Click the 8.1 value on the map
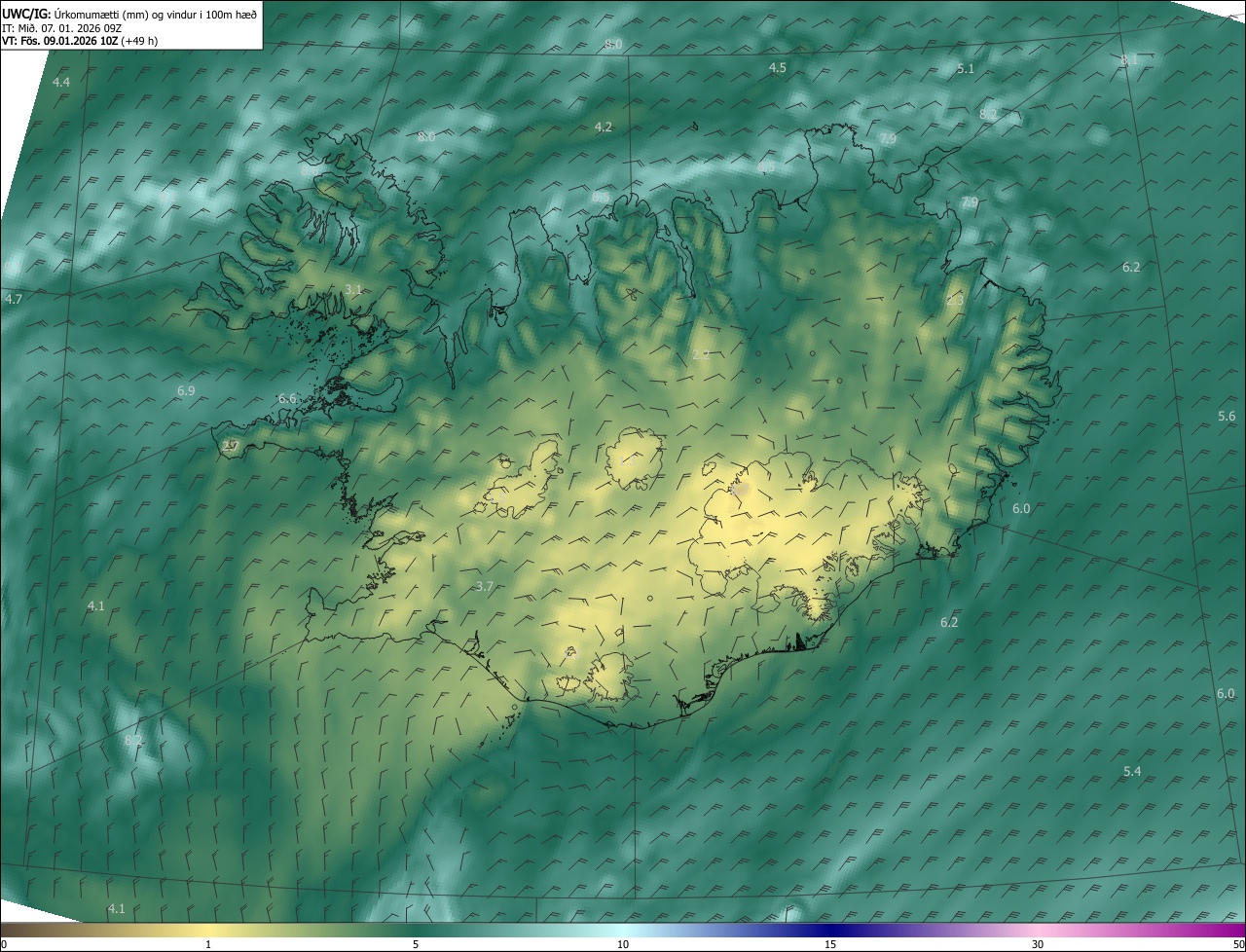1246x952 pixels. pyautogui.click(x=1129, y=60)
